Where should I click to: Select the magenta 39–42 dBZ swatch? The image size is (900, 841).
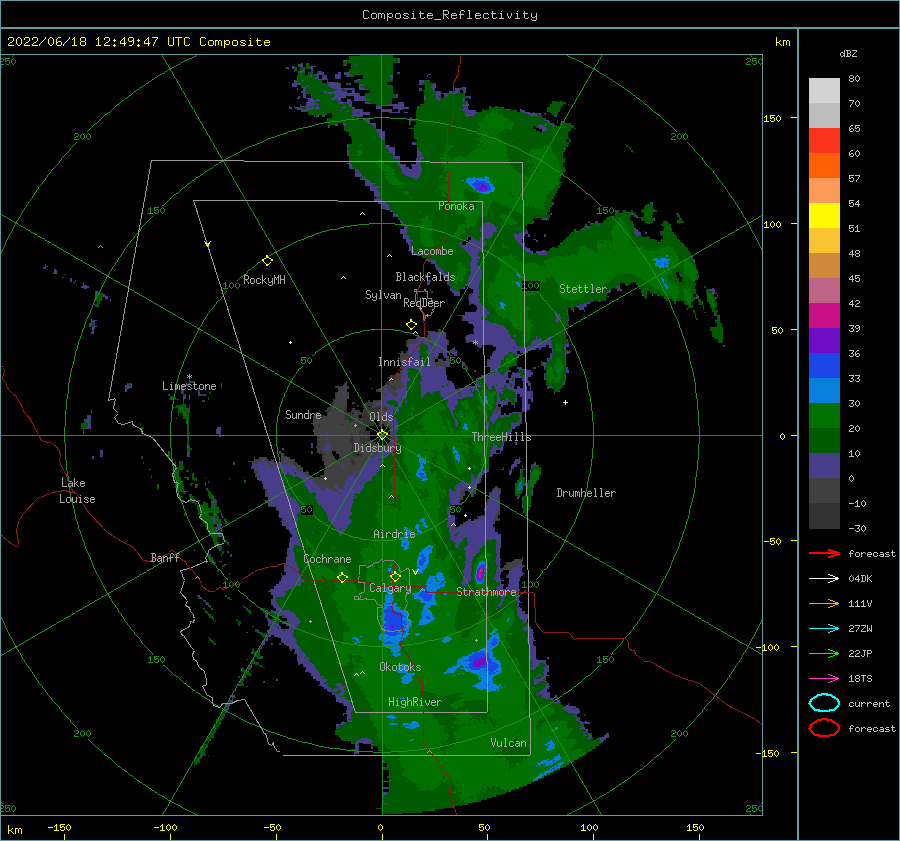click(824, 316)
